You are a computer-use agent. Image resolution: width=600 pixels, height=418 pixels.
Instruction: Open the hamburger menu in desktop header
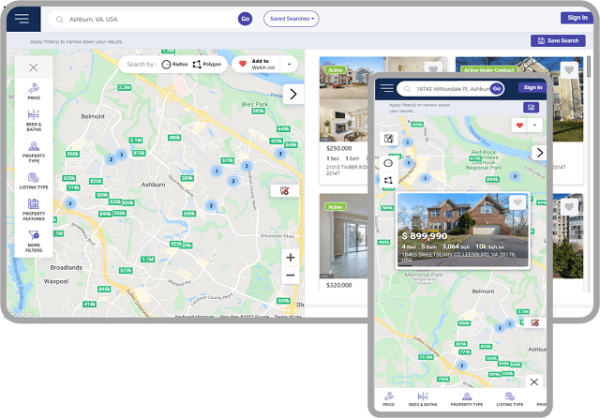tap(21, 18)
